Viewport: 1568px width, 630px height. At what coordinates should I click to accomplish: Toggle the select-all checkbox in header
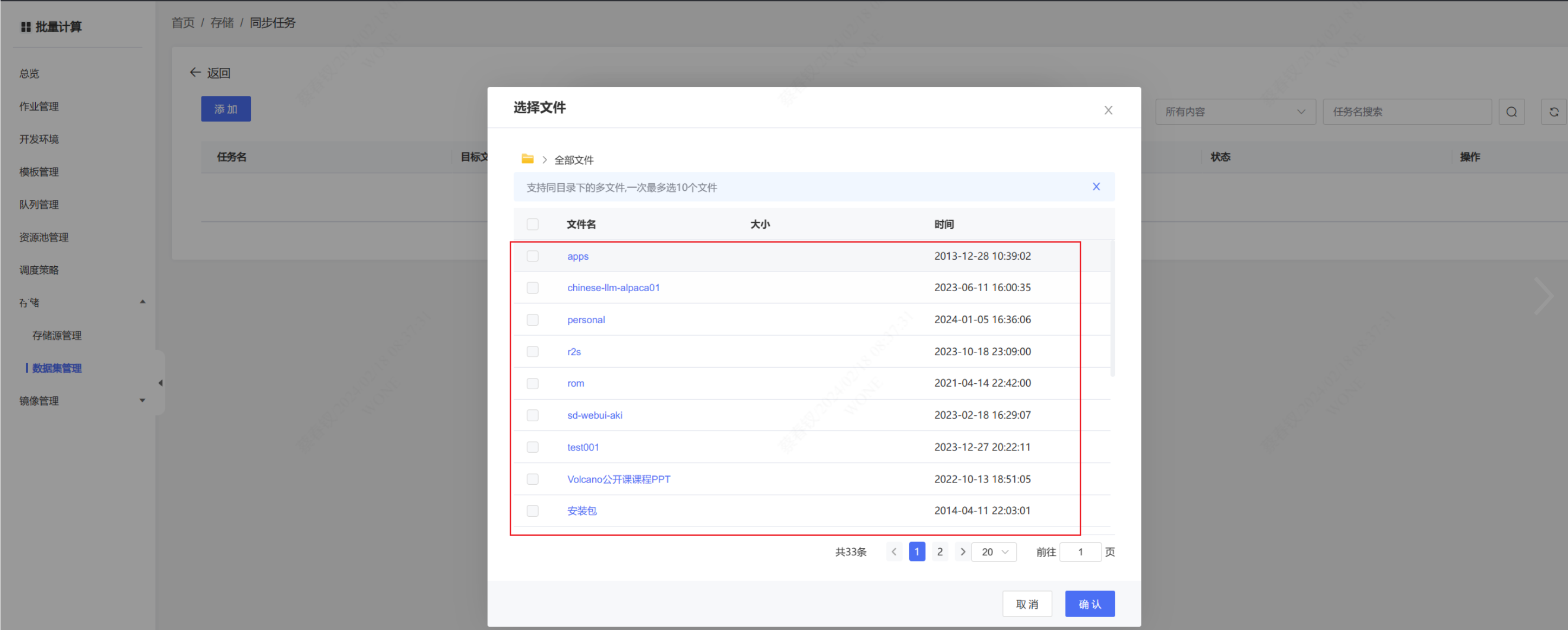[x=533, y=224]
